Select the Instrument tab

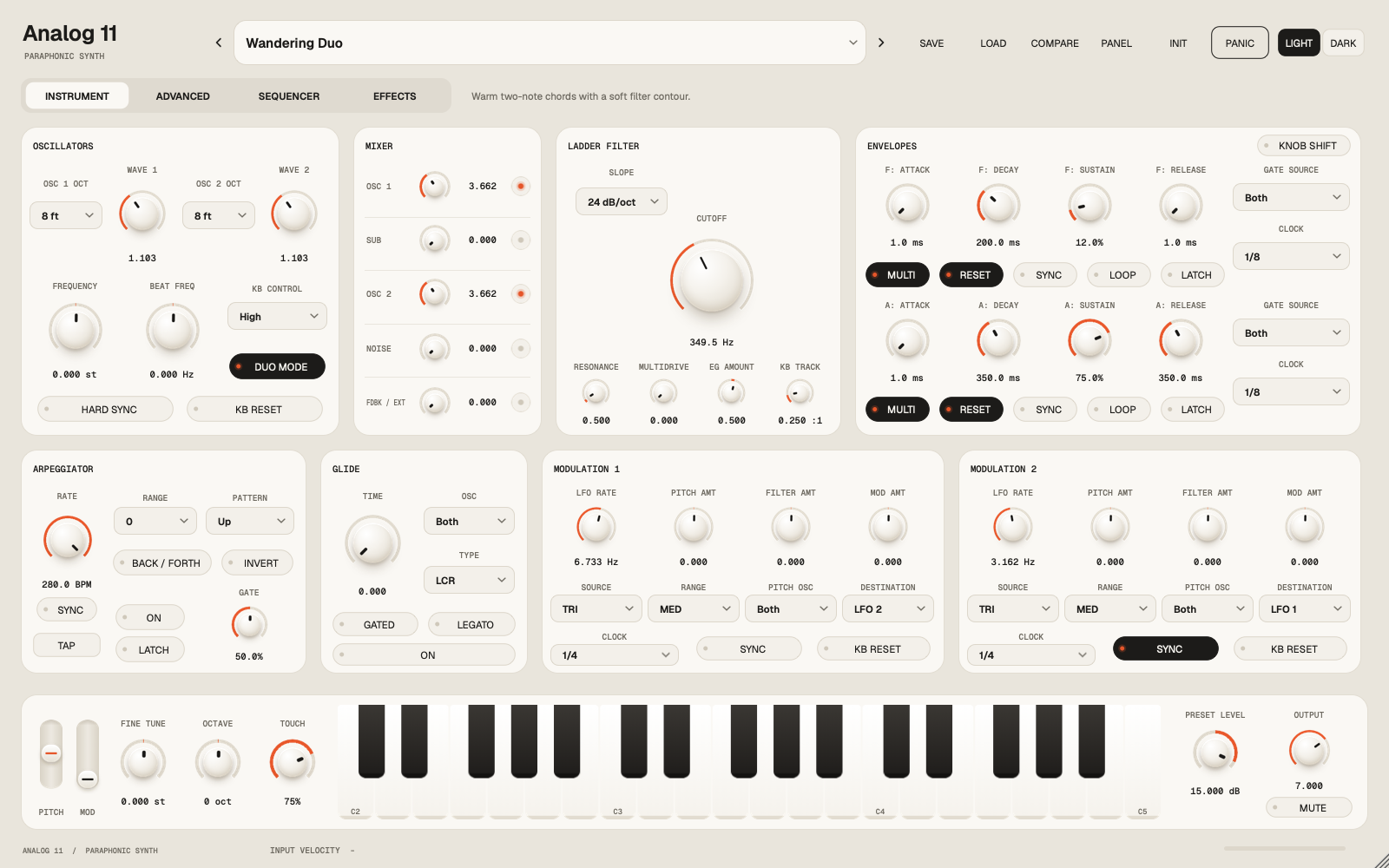tap(77, 95)
